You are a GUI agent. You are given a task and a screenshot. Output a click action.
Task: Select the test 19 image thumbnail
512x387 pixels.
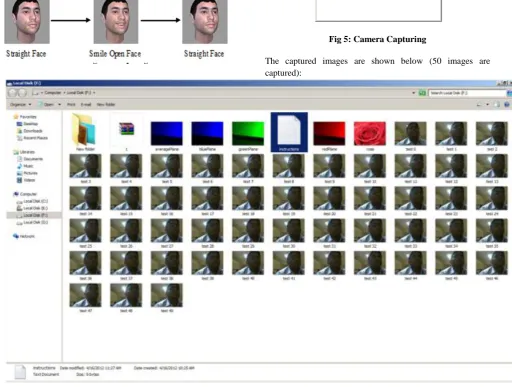tap(289, 198)
